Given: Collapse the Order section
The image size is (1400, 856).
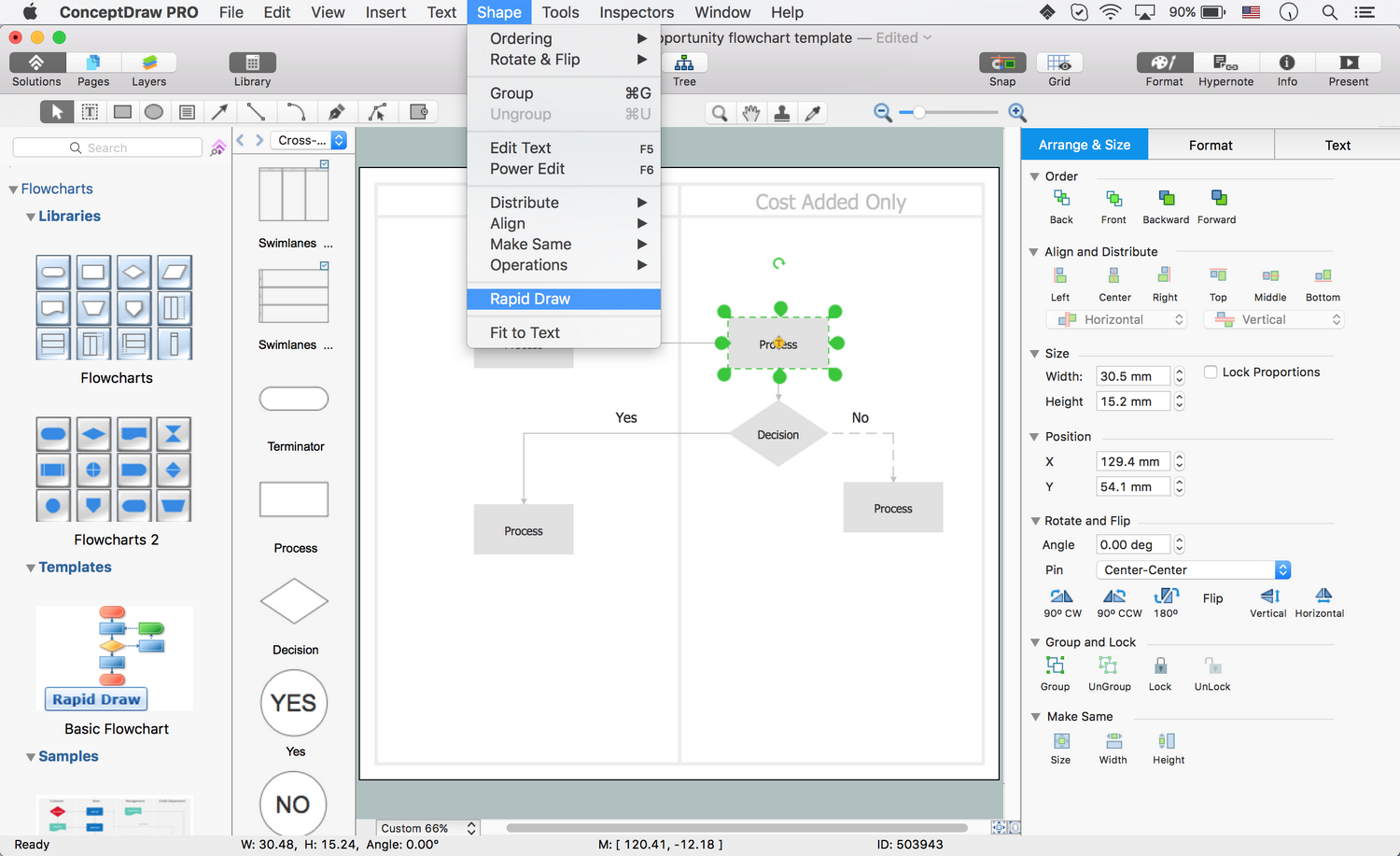Looking at the screenshot, I should pos(1034,175).
